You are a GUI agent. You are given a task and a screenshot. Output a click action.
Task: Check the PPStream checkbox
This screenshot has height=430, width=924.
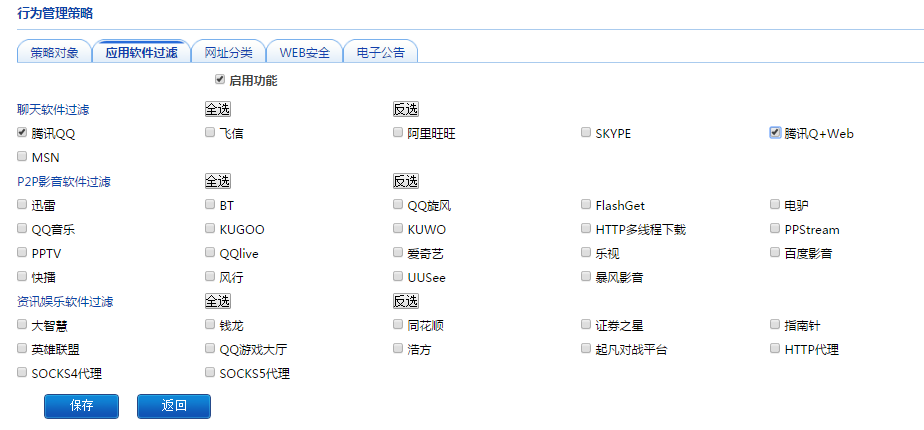click(x=775, y=228)
